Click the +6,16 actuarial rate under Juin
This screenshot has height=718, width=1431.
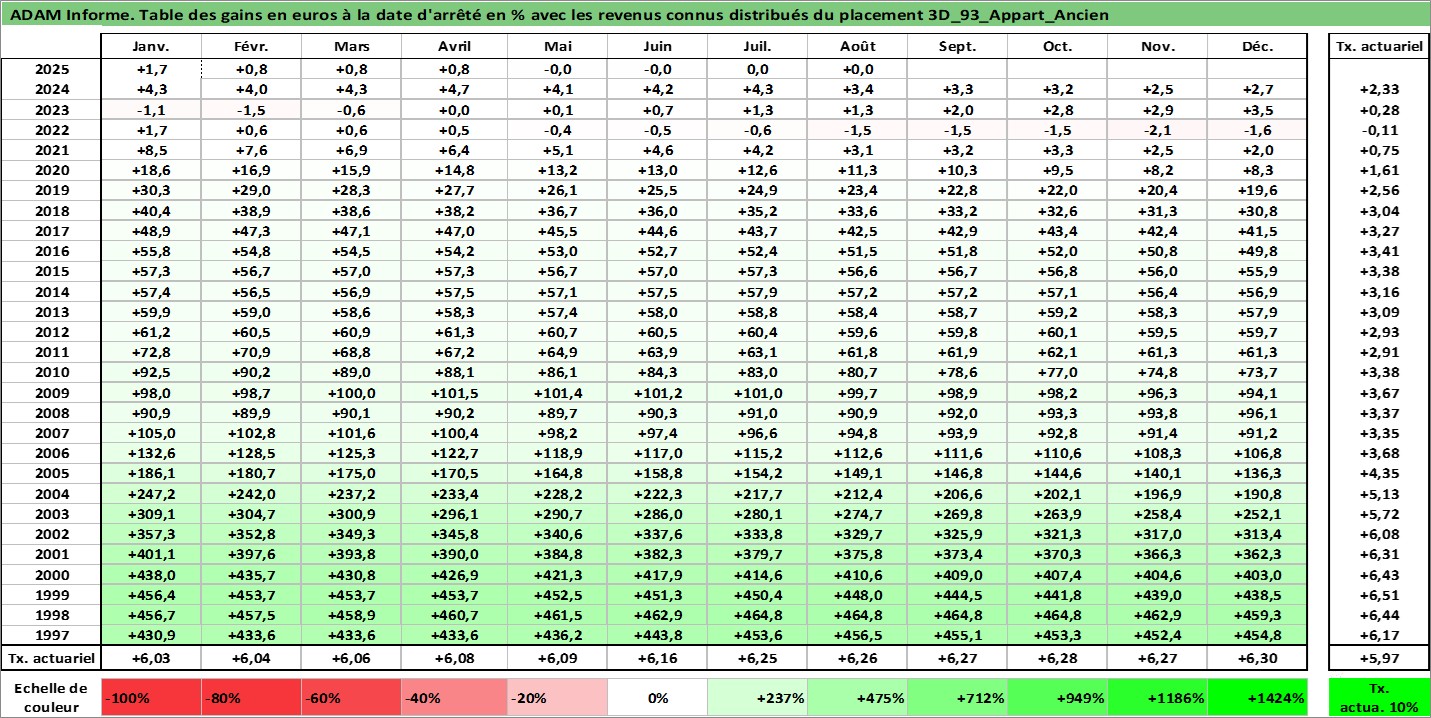click(657, 658)
